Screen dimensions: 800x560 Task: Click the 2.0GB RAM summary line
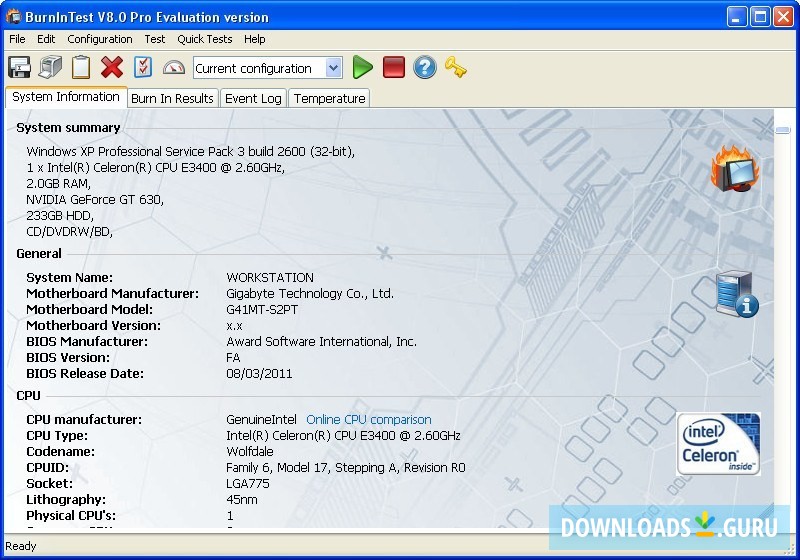coord(58,184)
